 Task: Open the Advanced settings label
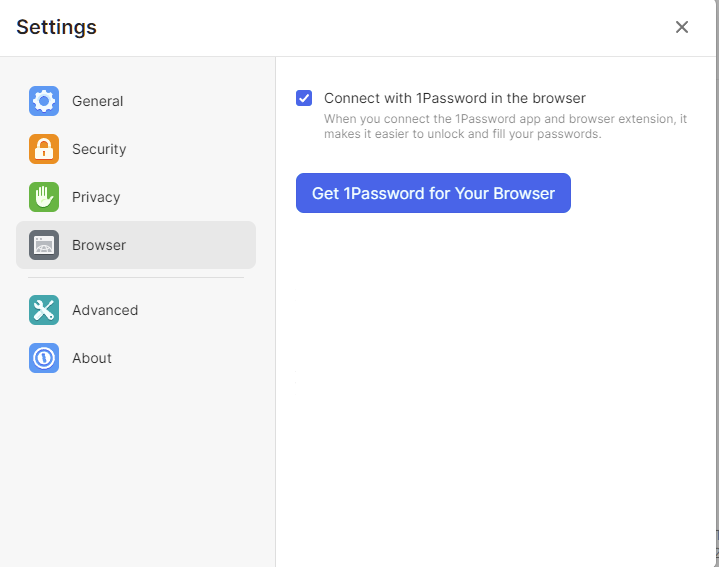pyautogui.click(x=105, y=310)
